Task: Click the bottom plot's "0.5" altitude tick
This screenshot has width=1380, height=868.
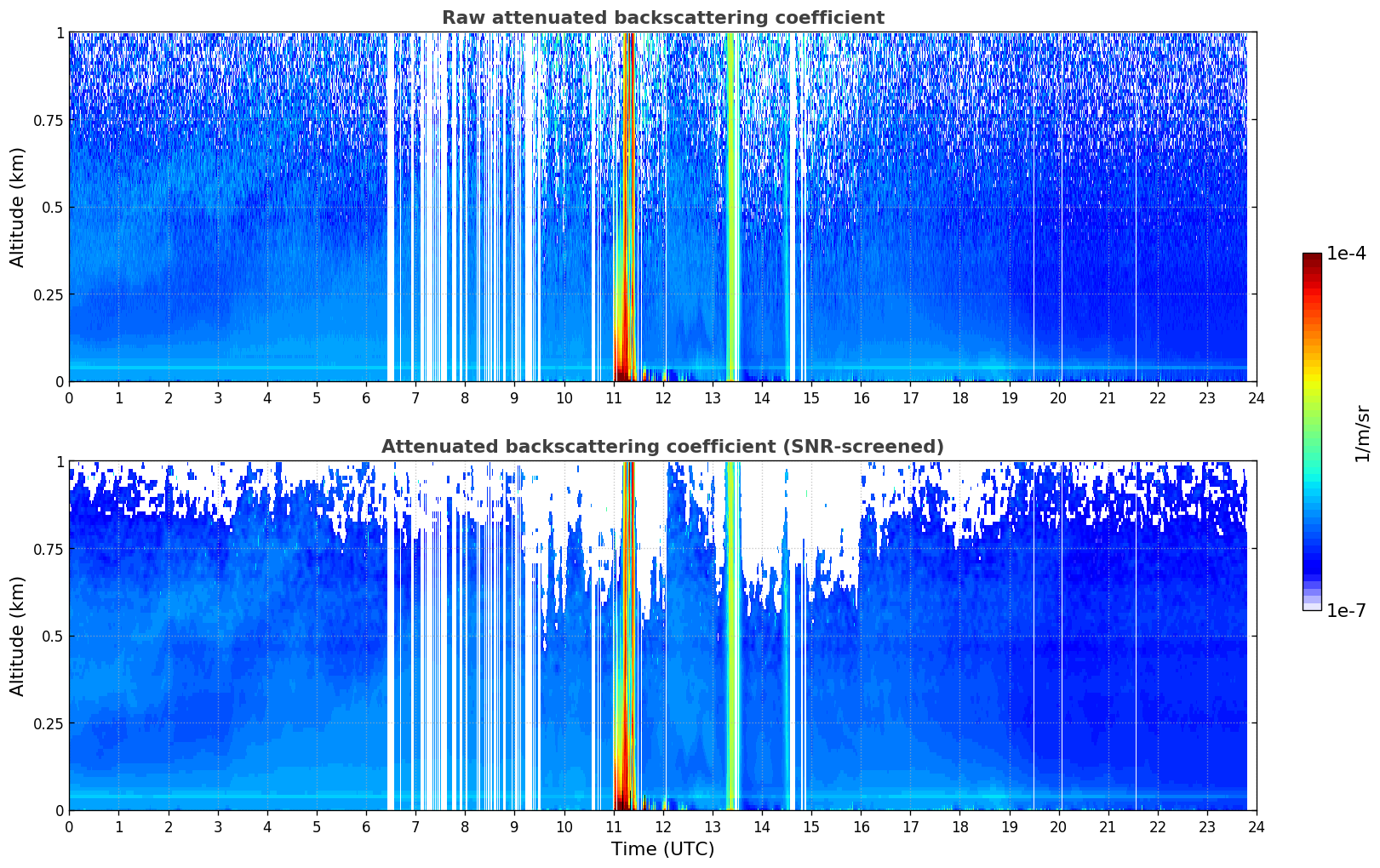Action: click(x=53, y=636)
